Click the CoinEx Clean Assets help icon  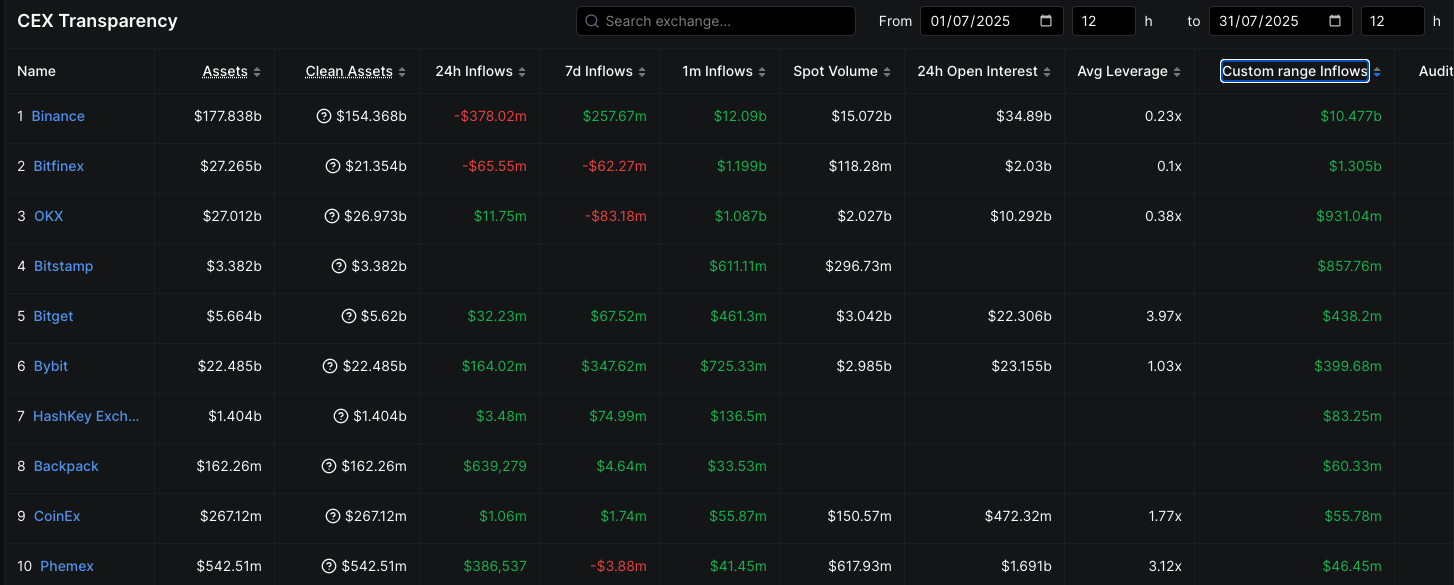[x=333, y=516]
